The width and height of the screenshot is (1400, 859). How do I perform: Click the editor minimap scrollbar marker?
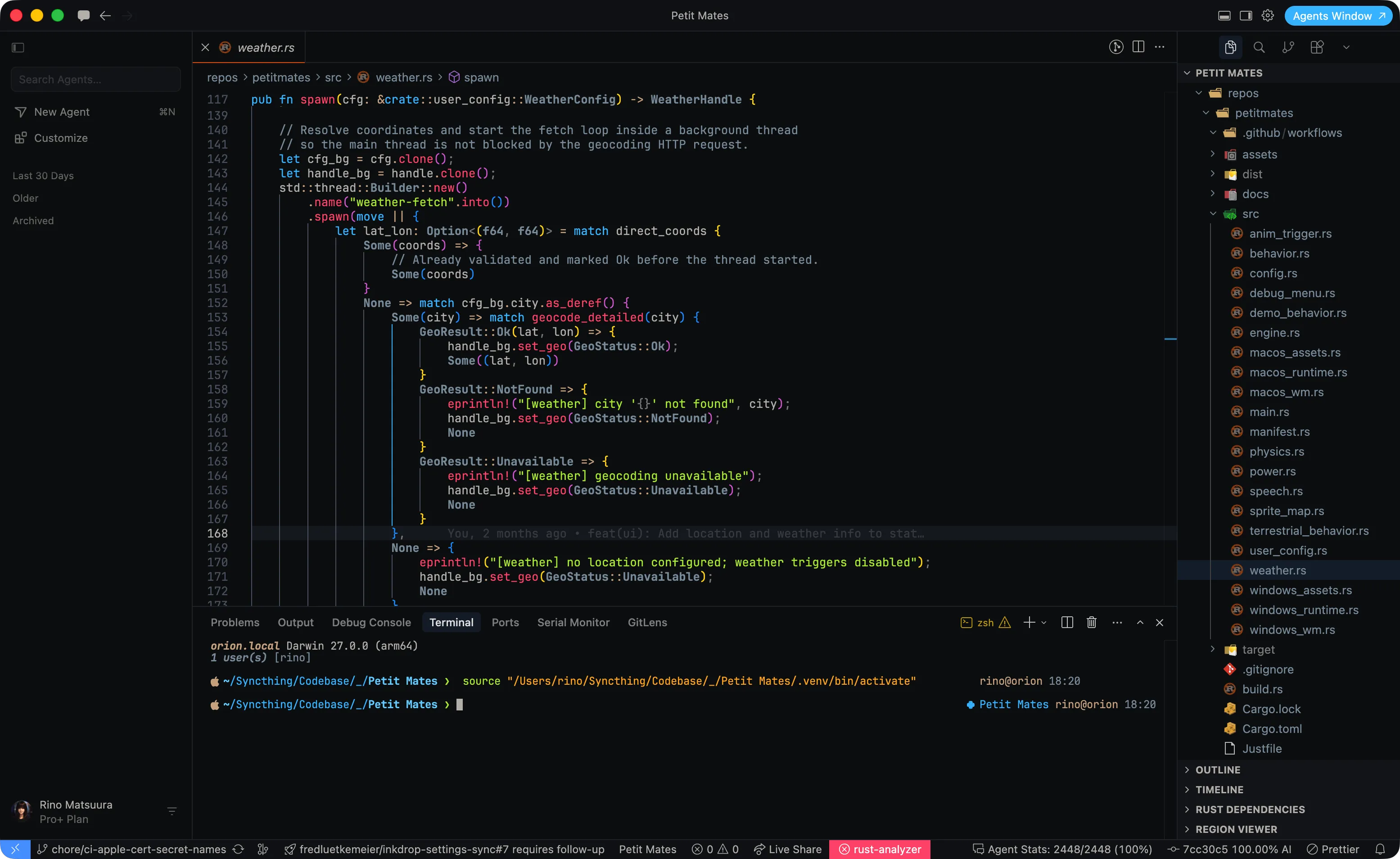pos(1170,339)
